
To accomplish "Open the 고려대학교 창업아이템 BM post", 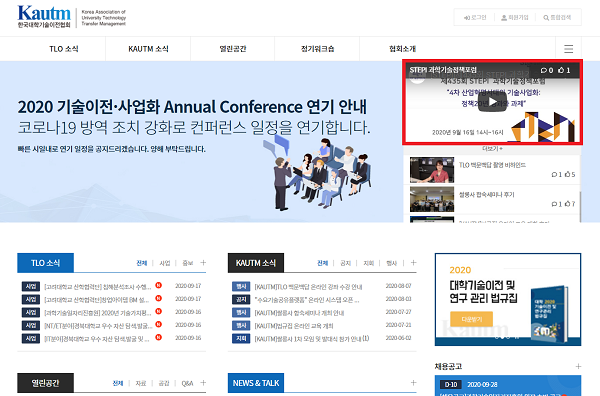I will [96, 300].
